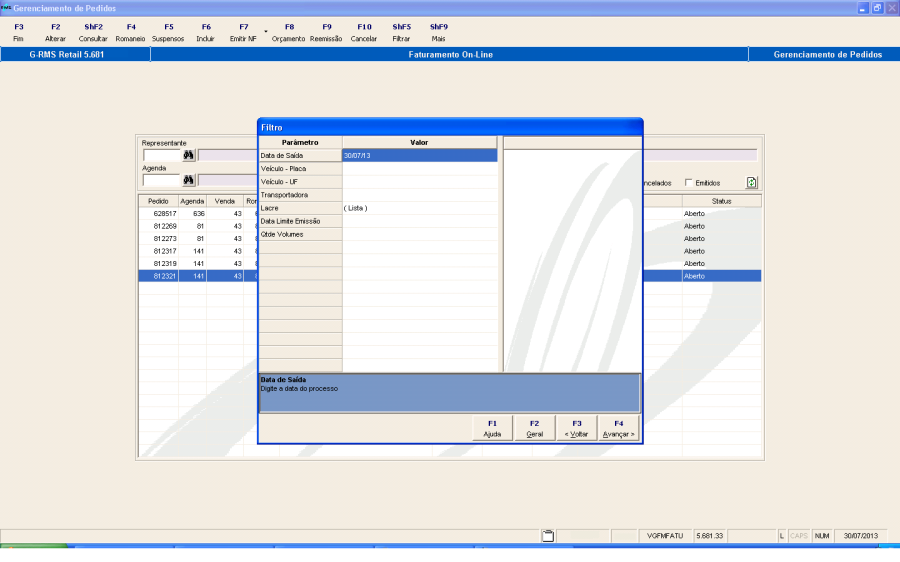Select order row 812273
900x562 pixels.
pyautogui.click(x=198, y=239)
